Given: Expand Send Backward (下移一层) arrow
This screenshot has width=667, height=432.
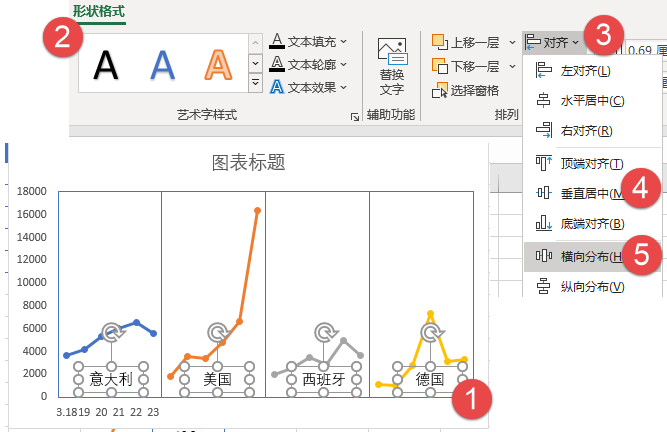Looking at the screenshot, I should tap(512, 66).
